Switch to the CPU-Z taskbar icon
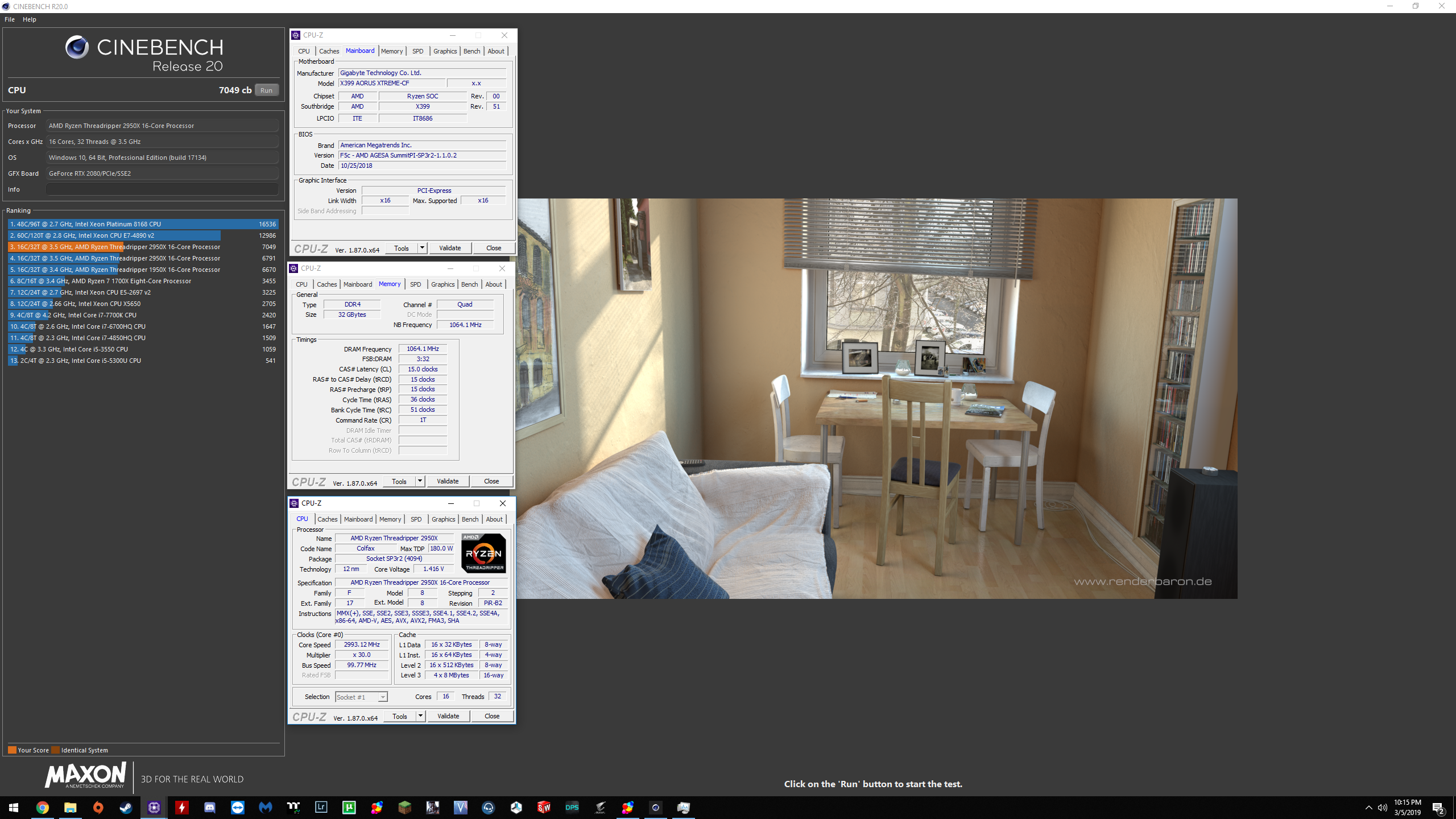The width and height of the screenshot is (1456, 819). click(154, 808)
